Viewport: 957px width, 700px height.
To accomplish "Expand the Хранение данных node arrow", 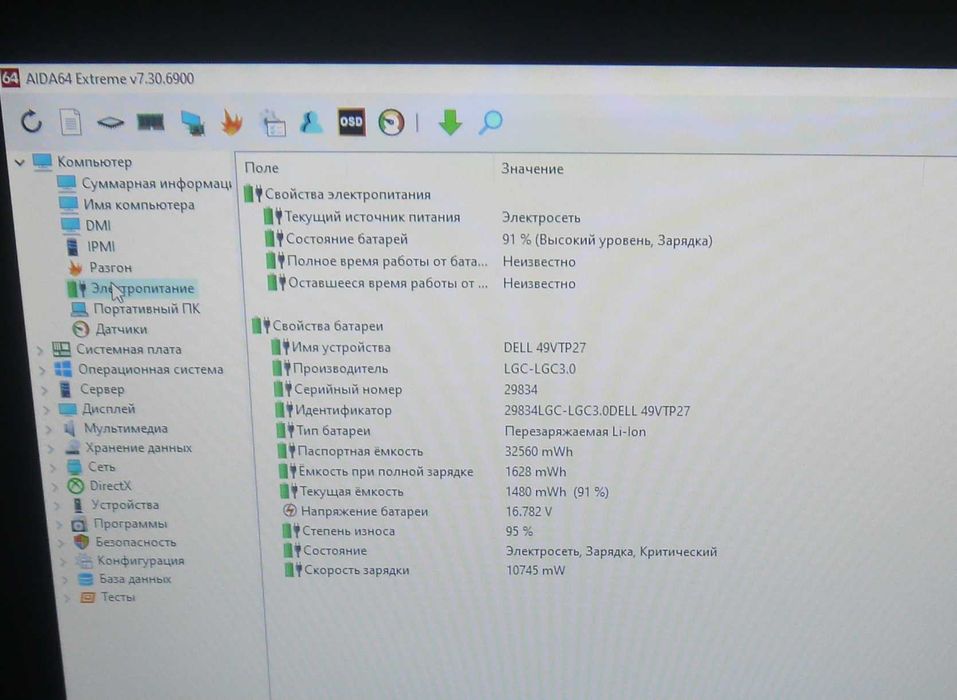I will [x=52, y=449].
